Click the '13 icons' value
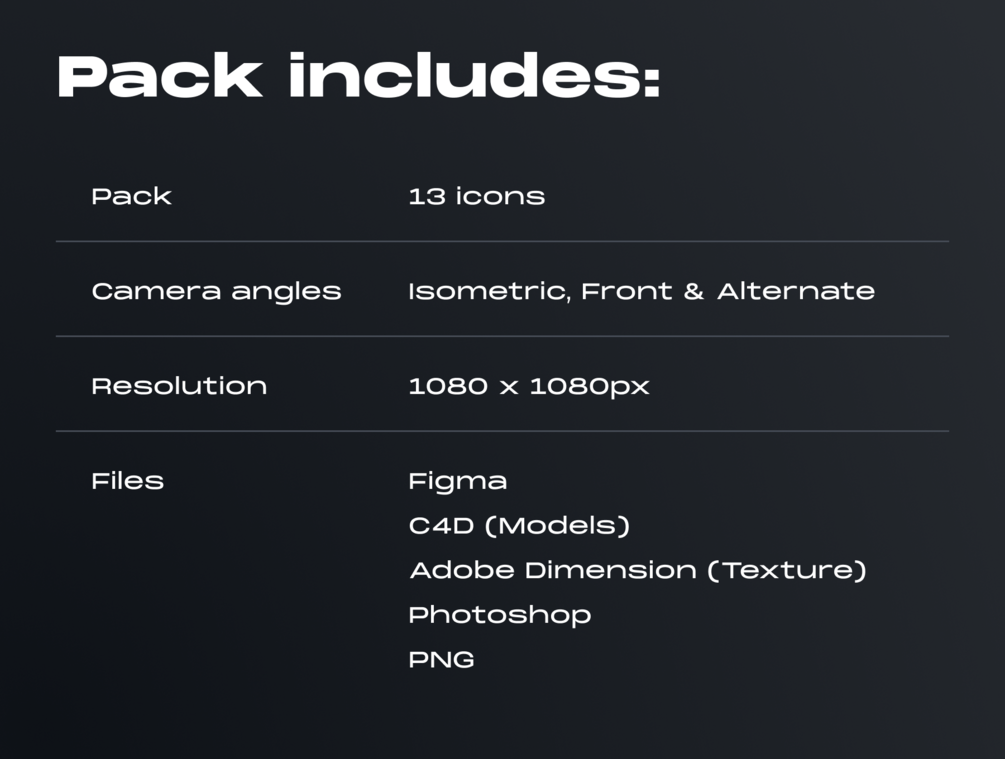Viewport: 1005px width, 759px height. 476,196
